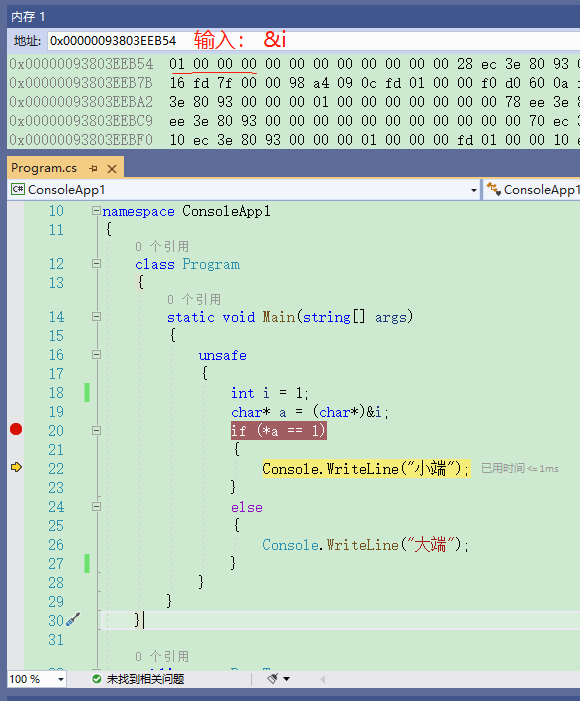This screenshot has height=701, width=580.
Task: Click the '内存 1' panel title
Action: pos(28,17)
